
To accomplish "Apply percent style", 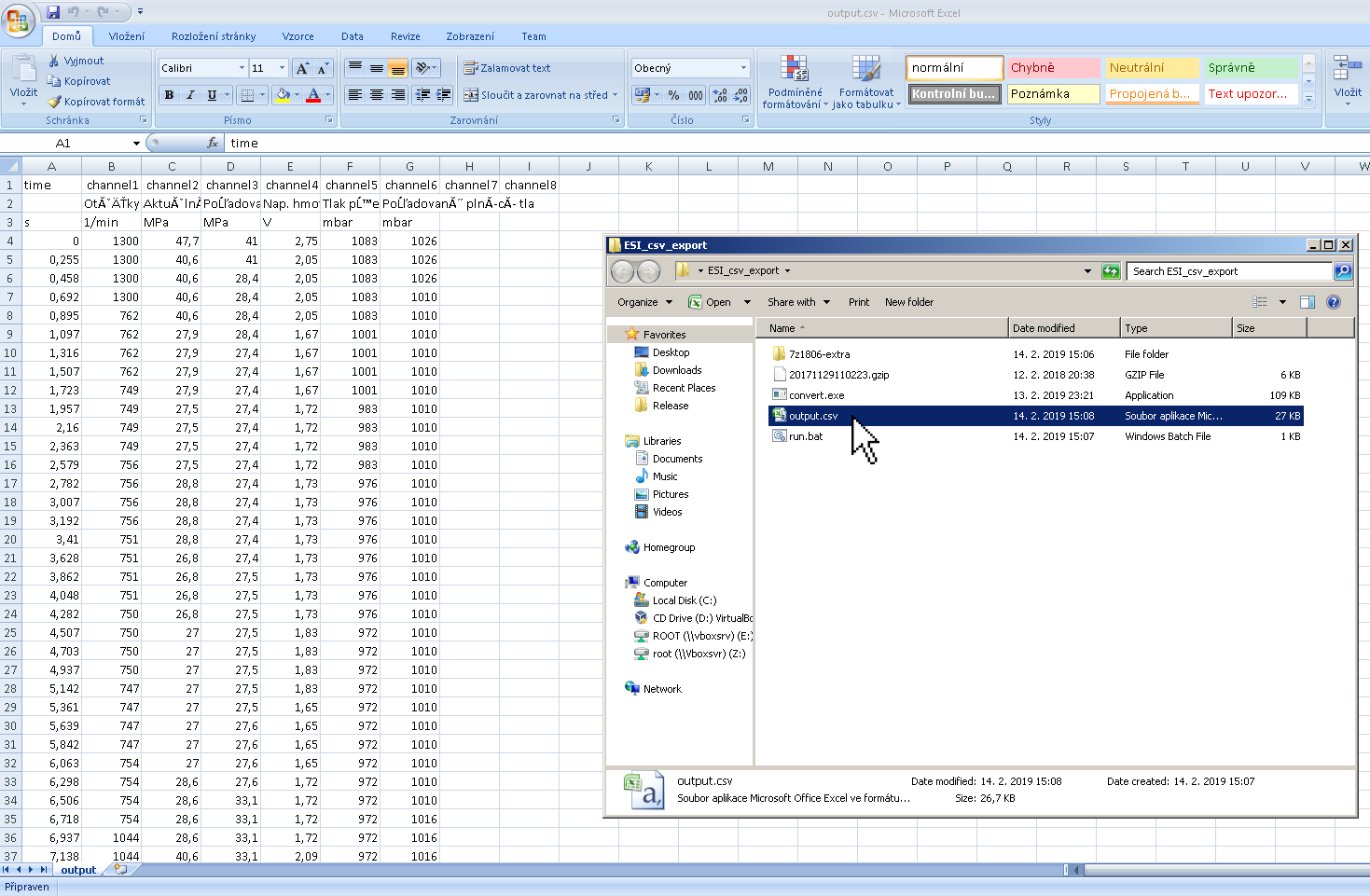I will (673, 95).
